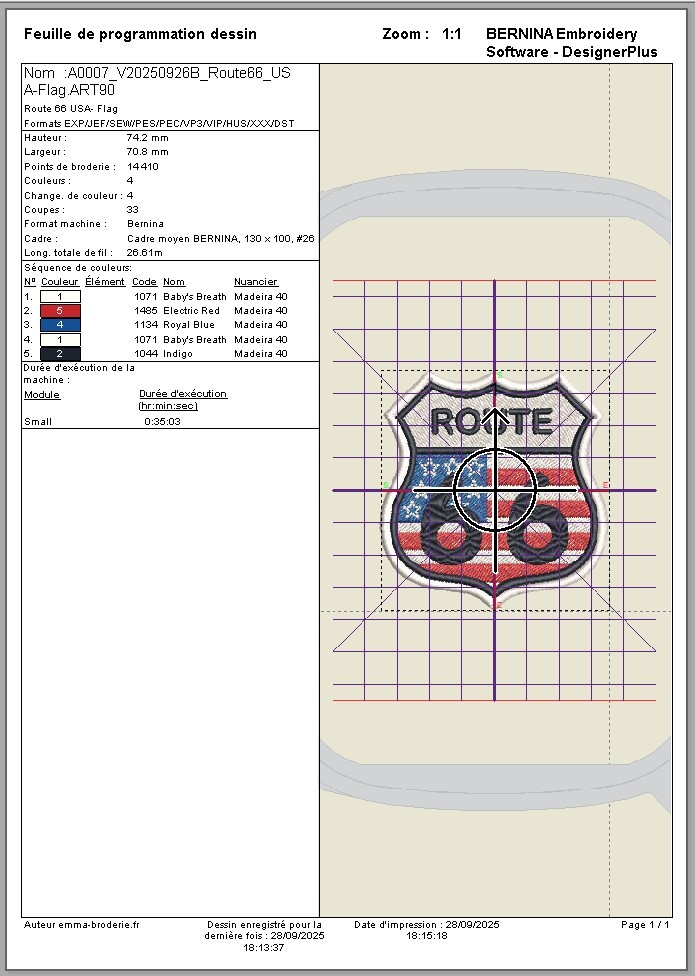Click the "Couleurs :" label
This screenshot has width=695, height=976.
pyautogui.click(x=47, y=181)
